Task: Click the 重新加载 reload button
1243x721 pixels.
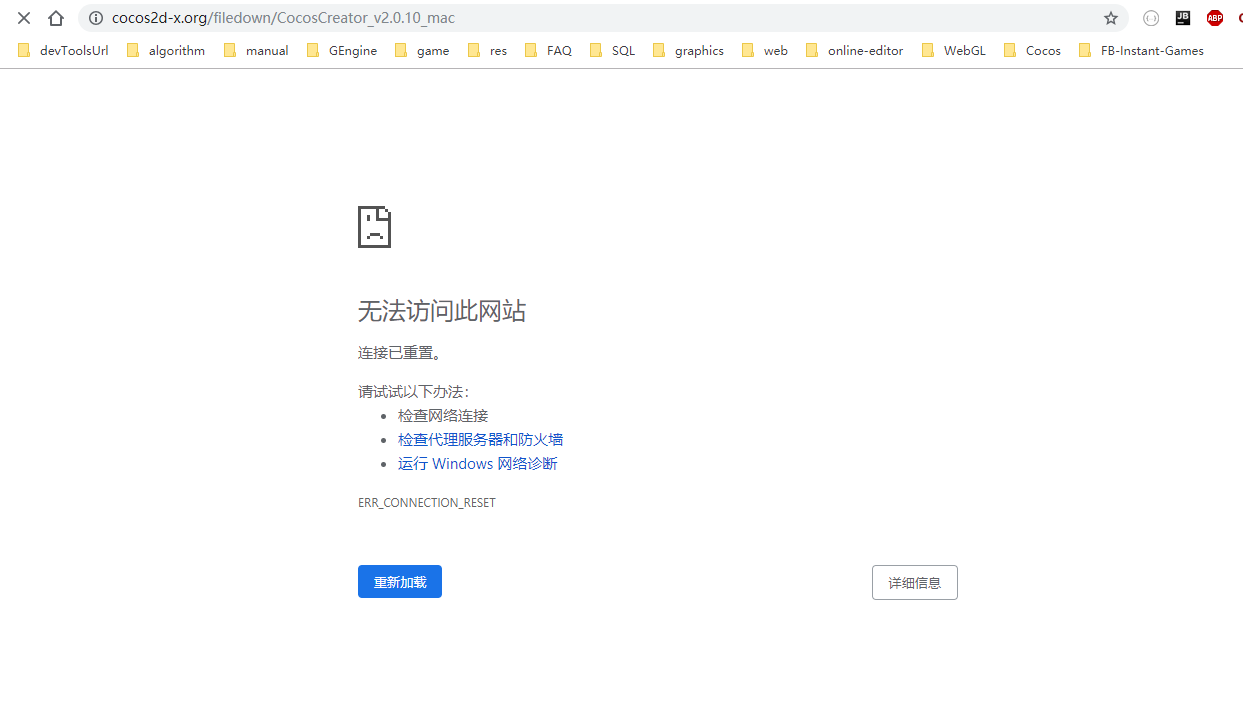Action: click(400, 582)
